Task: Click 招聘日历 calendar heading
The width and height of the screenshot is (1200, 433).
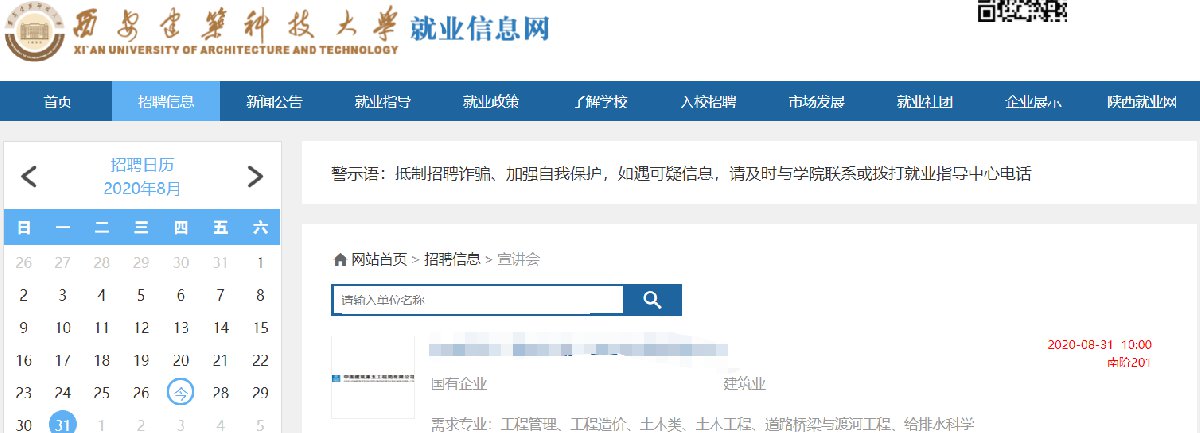Action: point(142,165)
